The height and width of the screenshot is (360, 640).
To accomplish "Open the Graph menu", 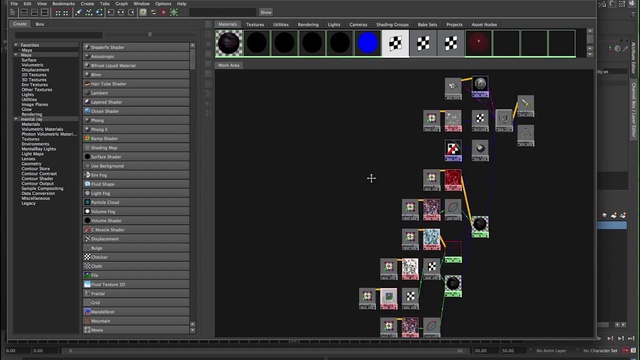I will [x=122, y=4].
